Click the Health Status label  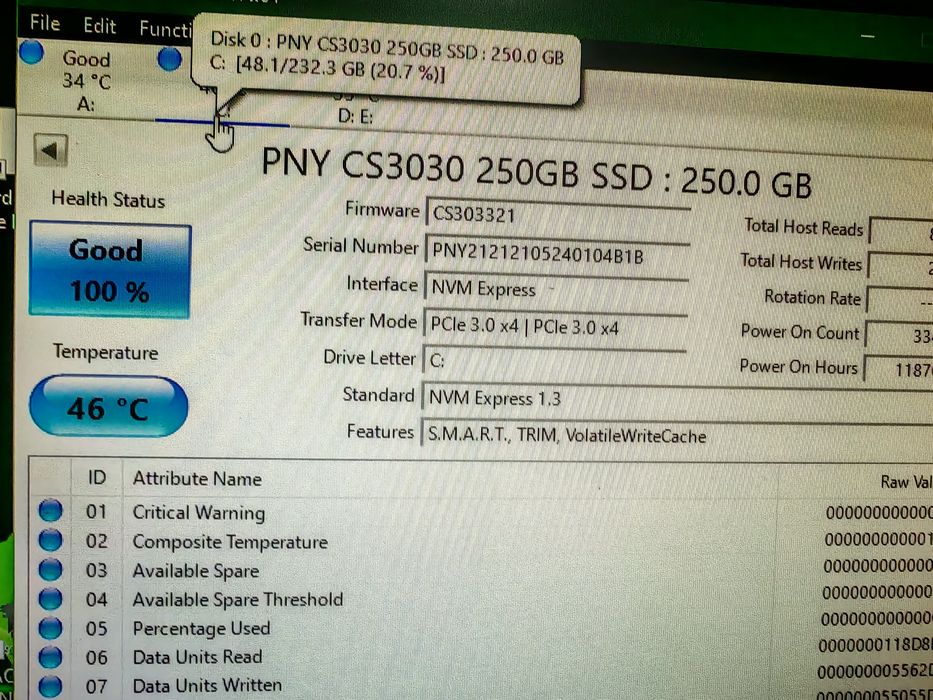pos(108,199)
